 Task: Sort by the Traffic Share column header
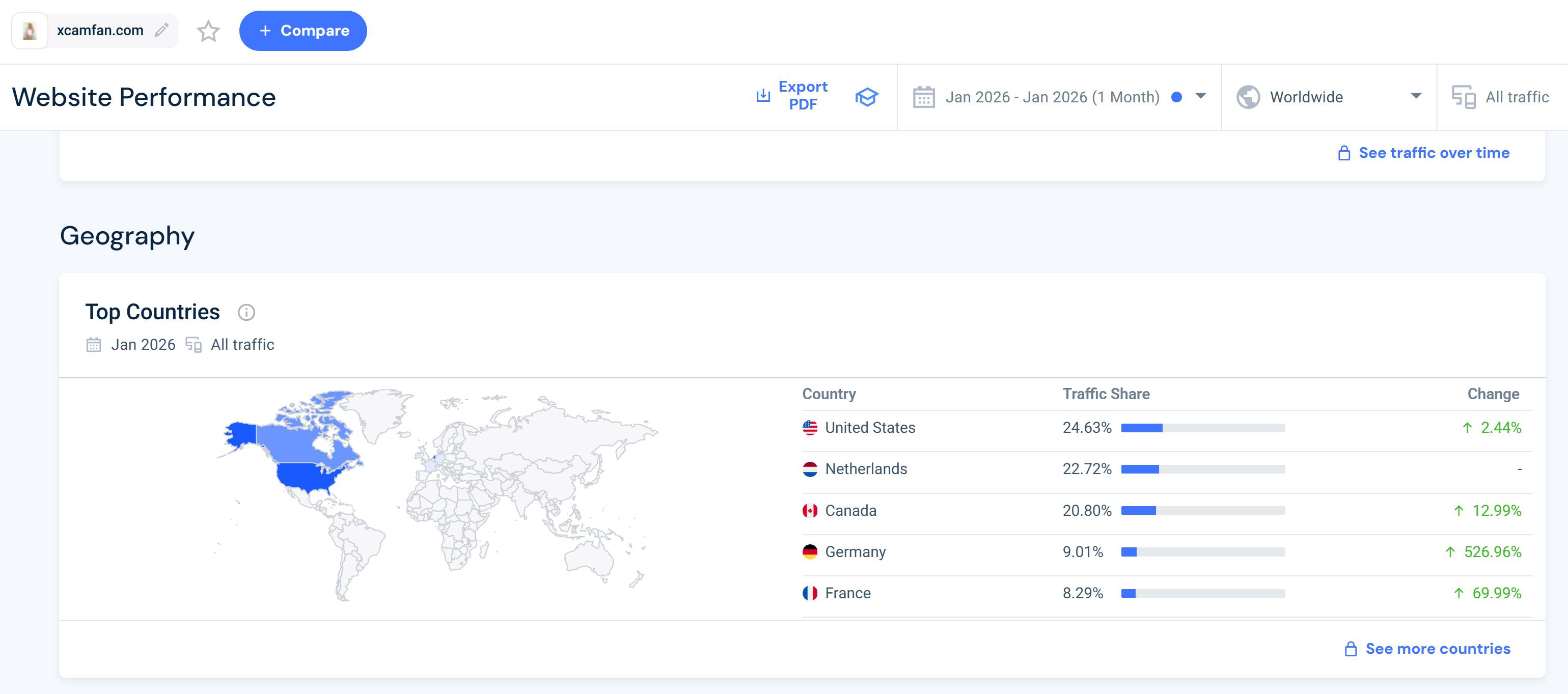tap(1106, 394)
